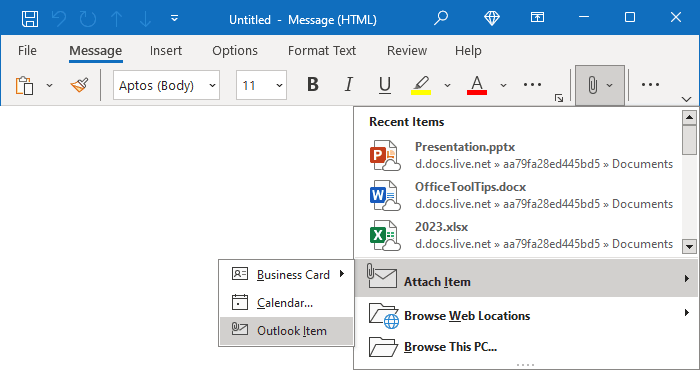Click the Search magnifier icon
The height and width of the screenshot is (370, 700).
441,18
